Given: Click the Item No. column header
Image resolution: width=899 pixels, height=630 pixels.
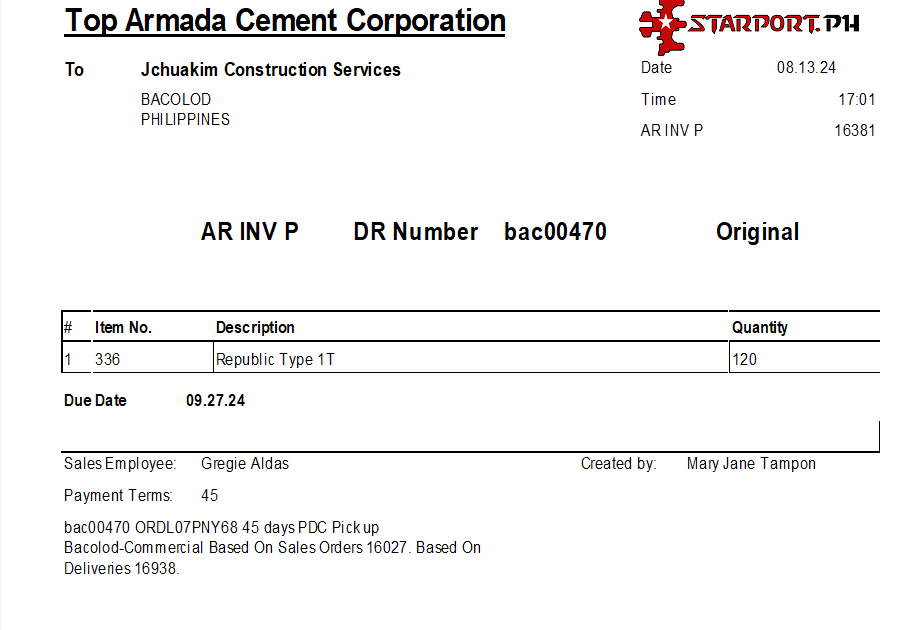Looking at the screenshot, I should tap(123, 328).
